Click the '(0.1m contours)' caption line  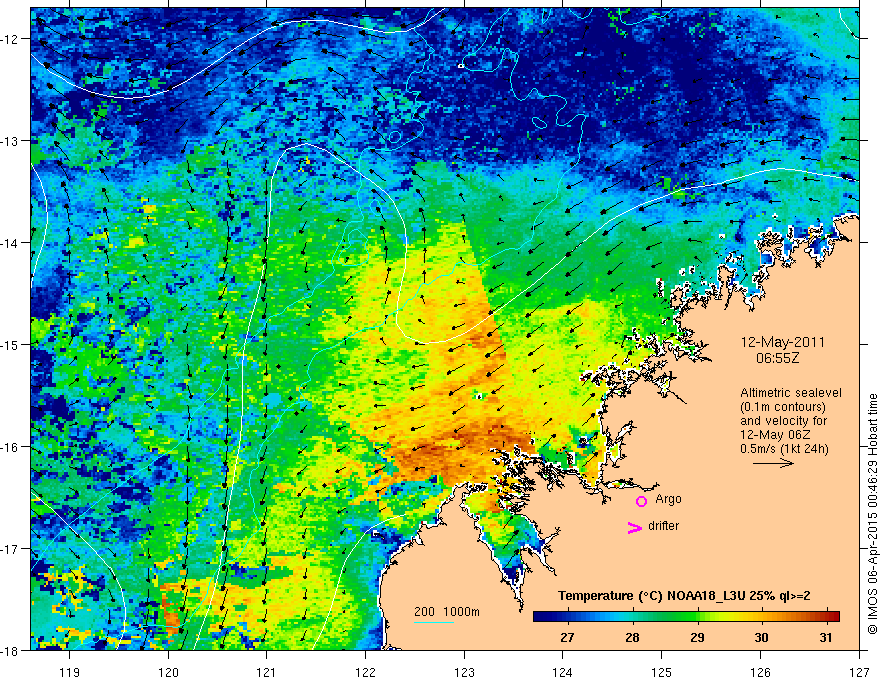click(x=783, y=407)
